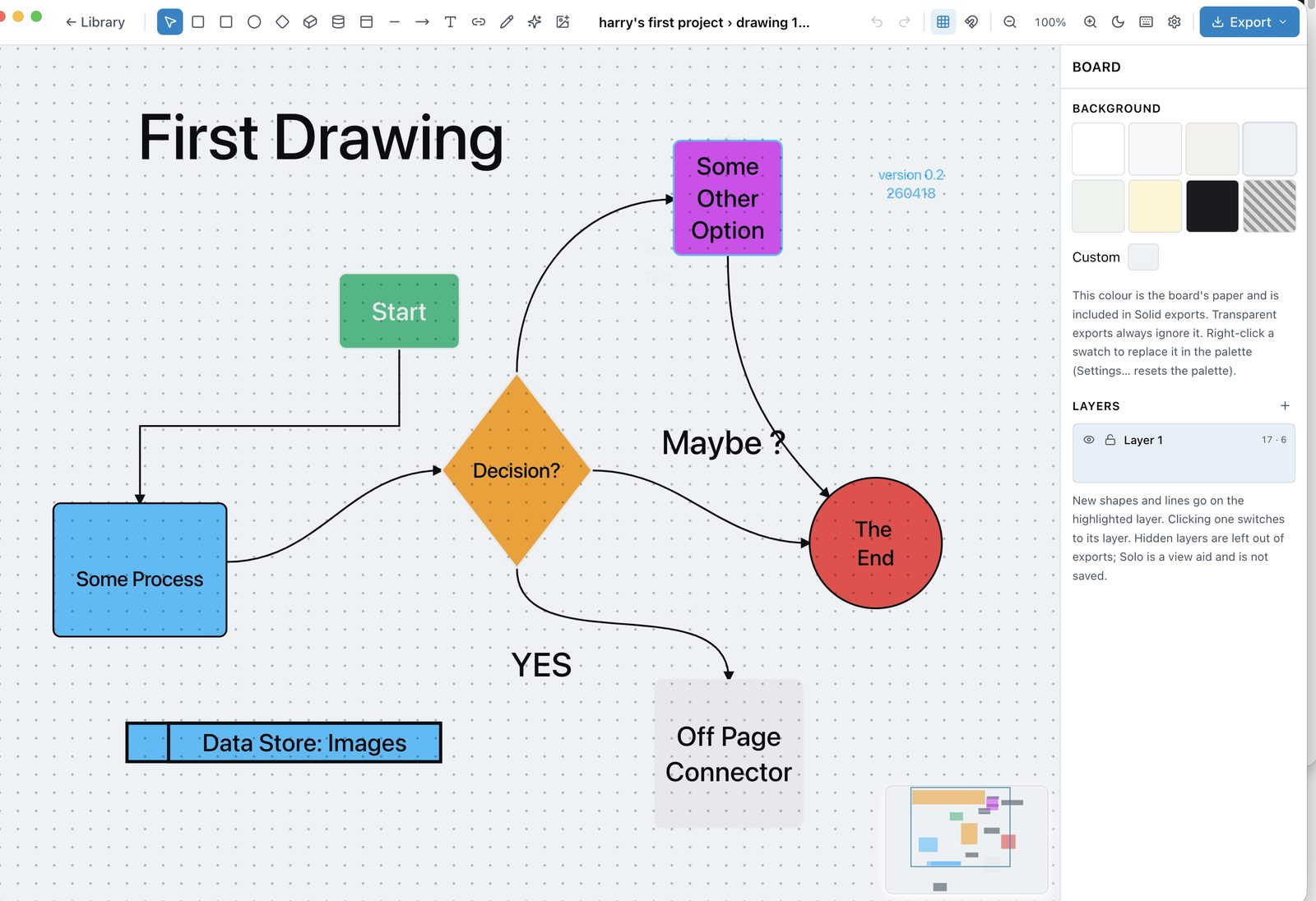This screenshot has width=1316, height=901.
Task: Toggle snapping with the magnet icon
Action: click(x=971, y=22)
